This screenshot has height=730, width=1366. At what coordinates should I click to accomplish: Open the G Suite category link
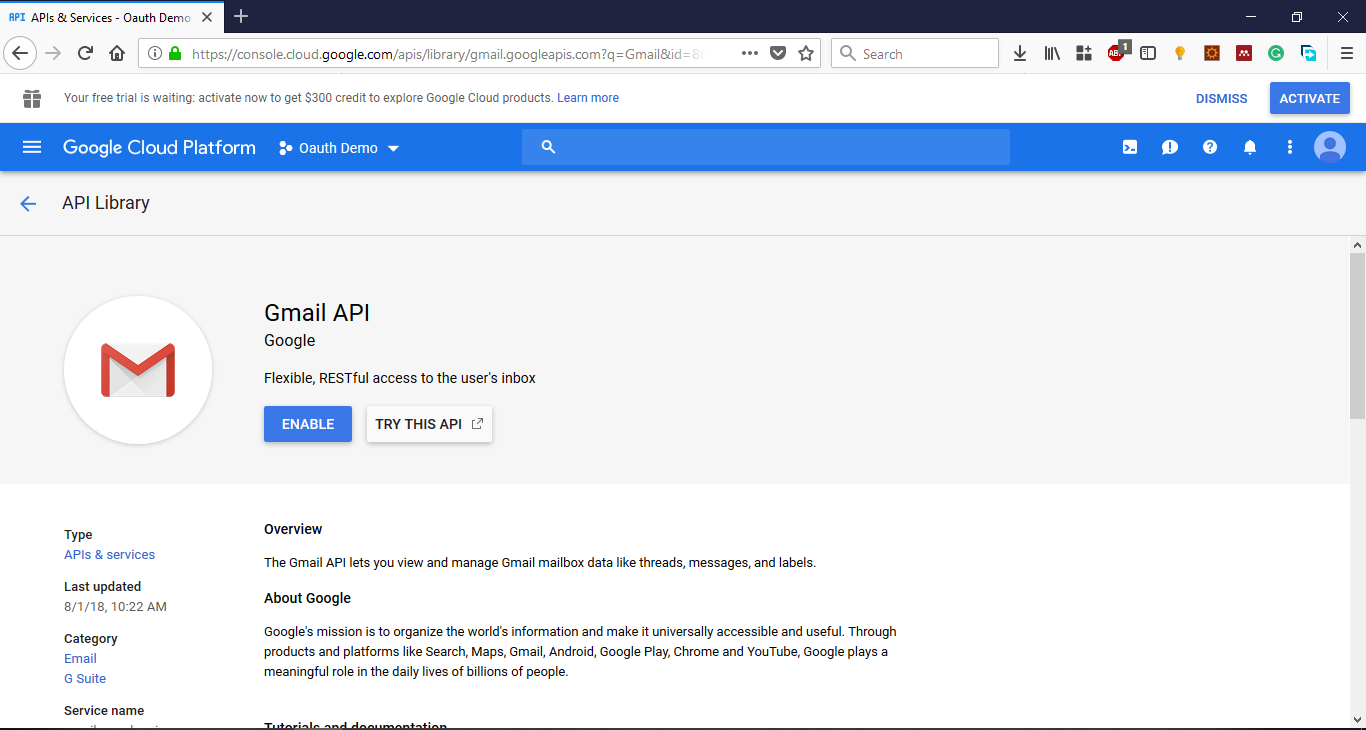coord(85,679)
